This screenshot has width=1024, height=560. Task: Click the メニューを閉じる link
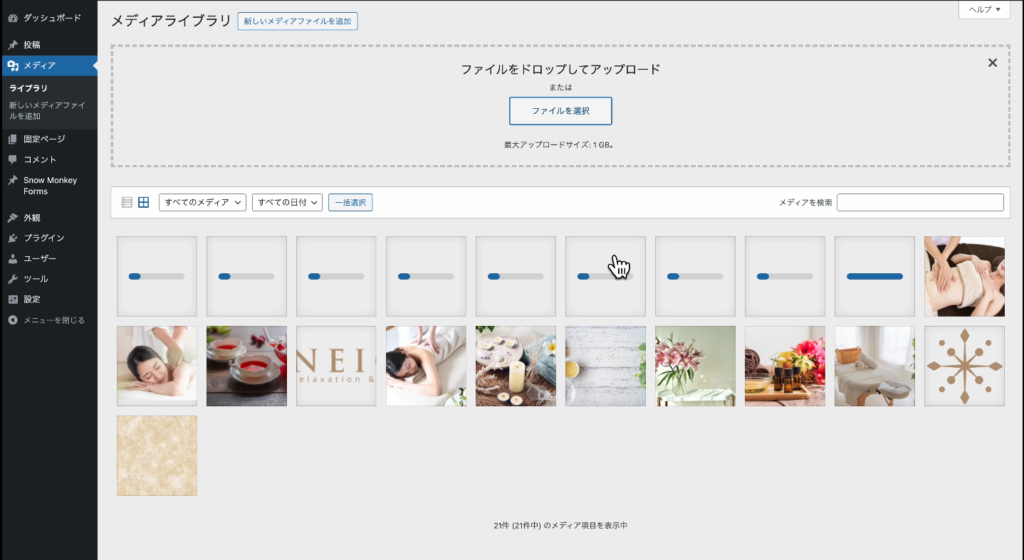pyautogui.click(x=54, y=320)
